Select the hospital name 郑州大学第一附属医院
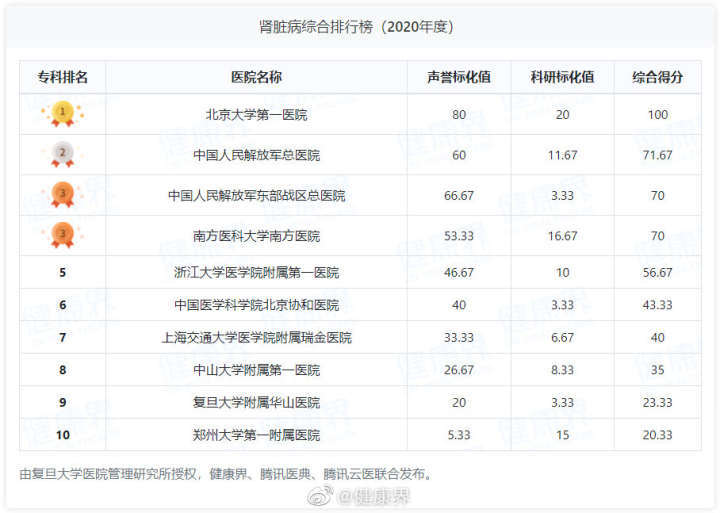 pyautogui.click(x=256, y=435)
